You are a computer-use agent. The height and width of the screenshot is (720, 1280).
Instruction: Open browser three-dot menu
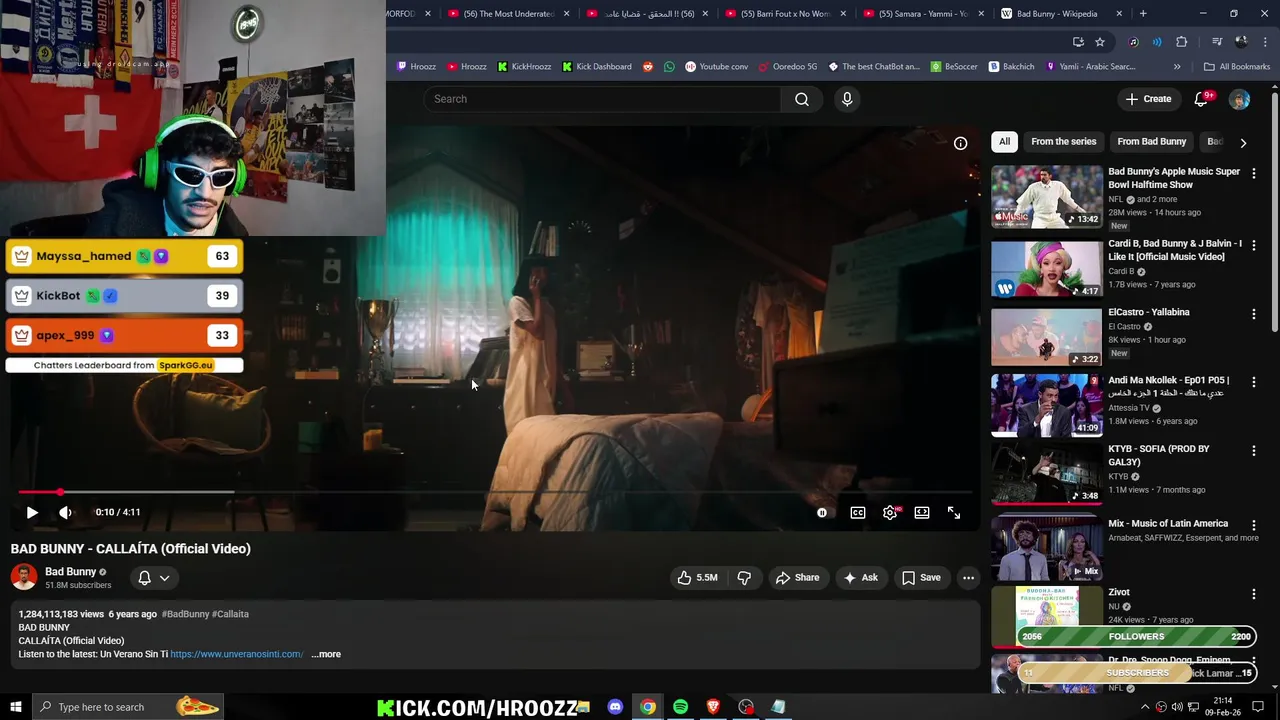click(x=1265, y=42)
